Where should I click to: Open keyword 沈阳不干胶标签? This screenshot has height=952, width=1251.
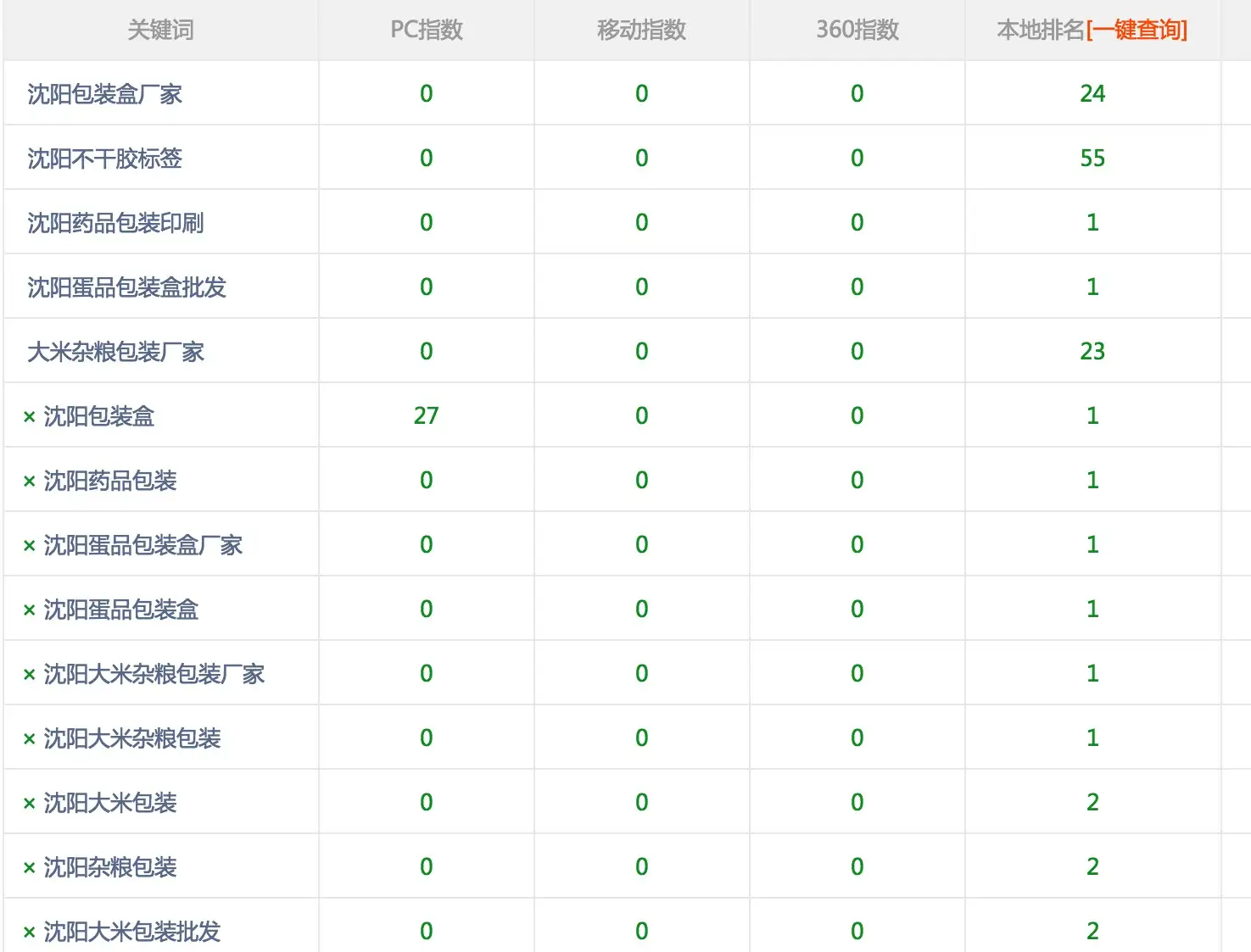104,158
